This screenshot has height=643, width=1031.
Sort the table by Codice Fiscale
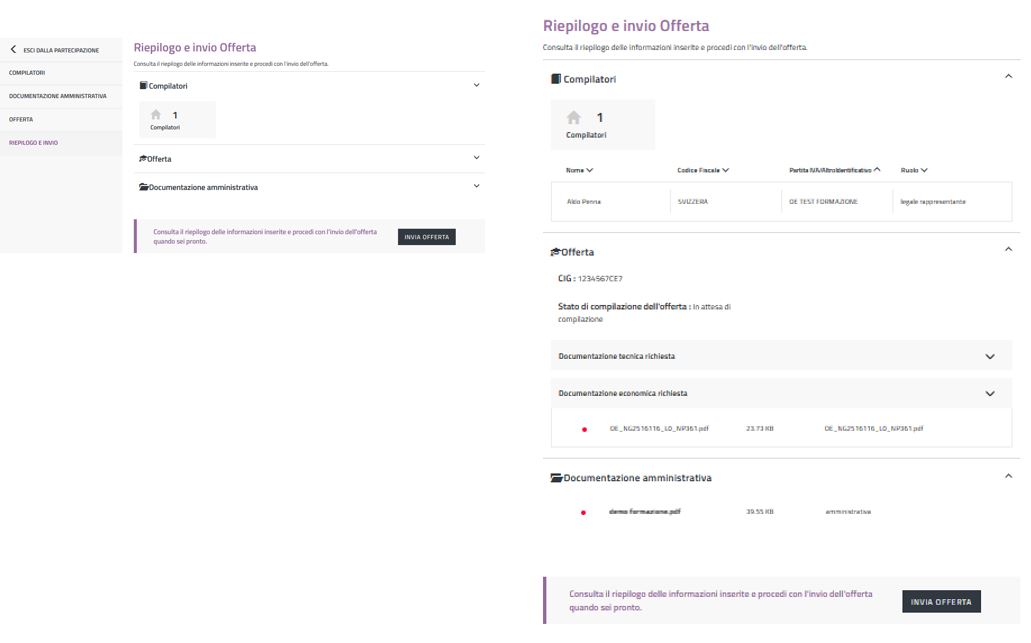703,170
